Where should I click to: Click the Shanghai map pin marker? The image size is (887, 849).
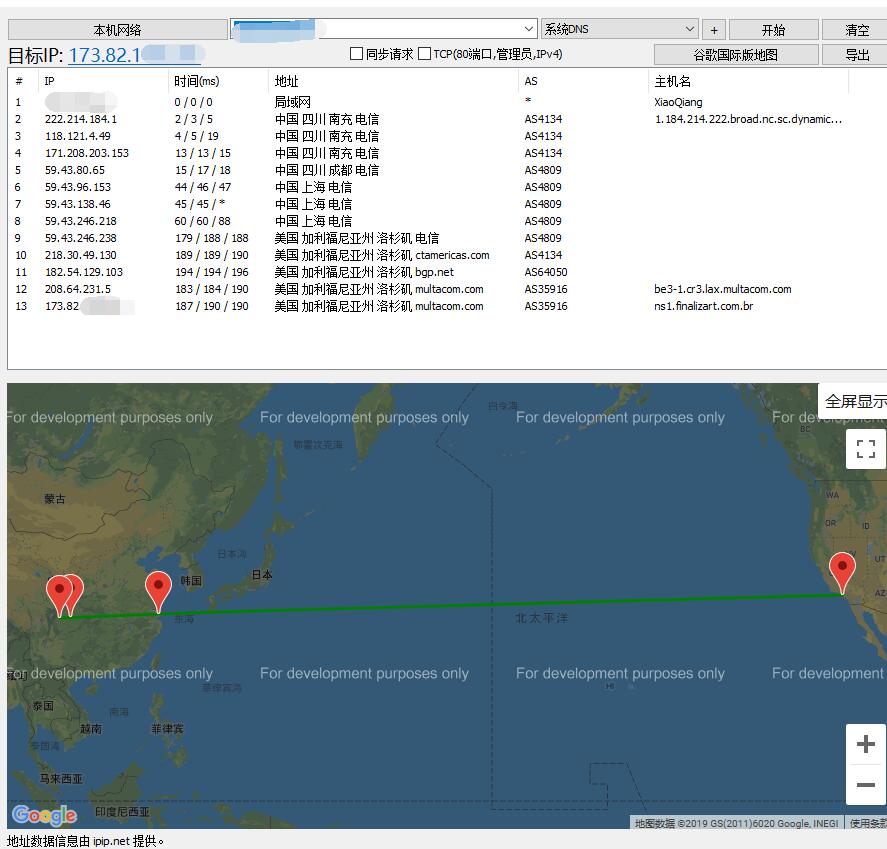point(158,590)
